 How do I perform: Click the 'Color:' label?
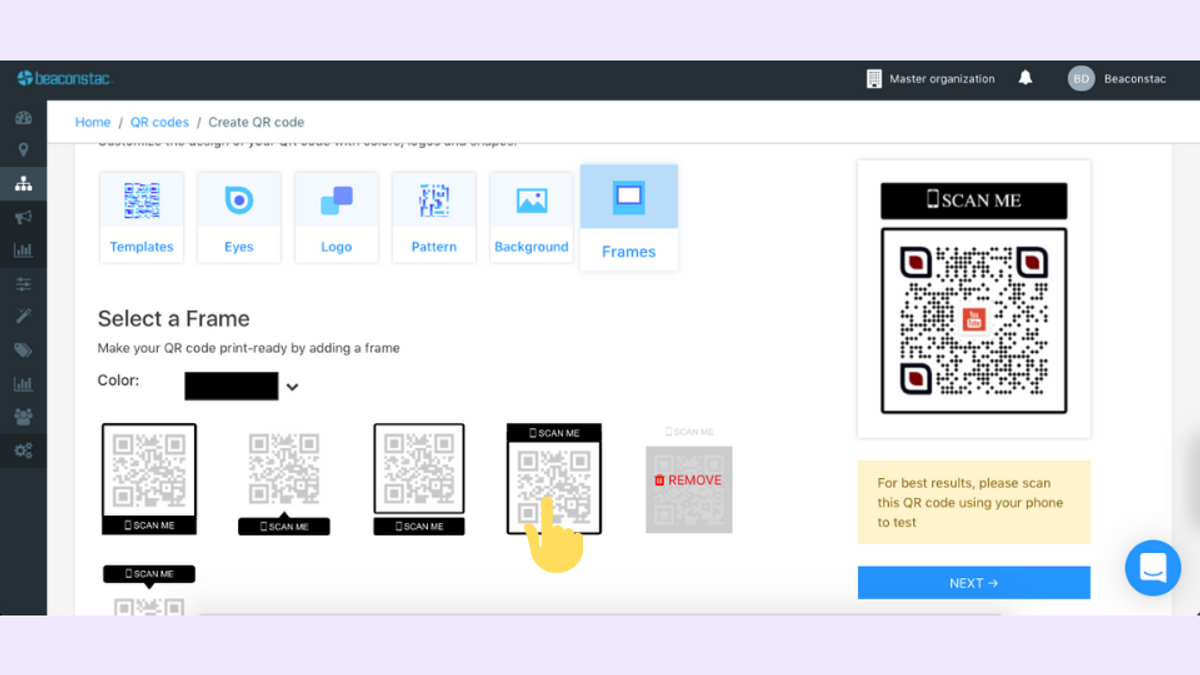tap(118, 380)
